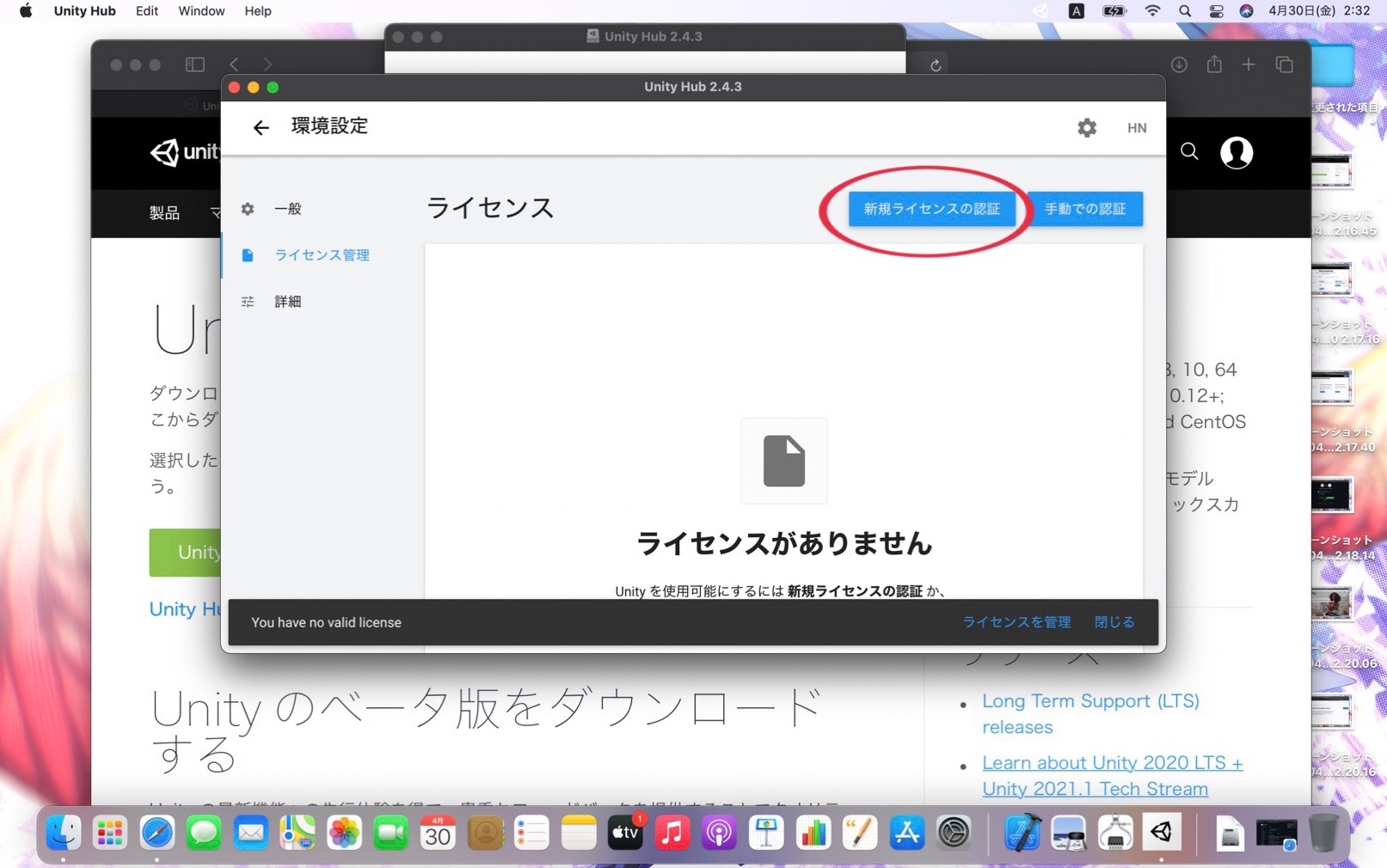Open Calendar from the Dock
Image resolution: width=1387 pixels, height=868 pixels.
(x=438, y=833)
